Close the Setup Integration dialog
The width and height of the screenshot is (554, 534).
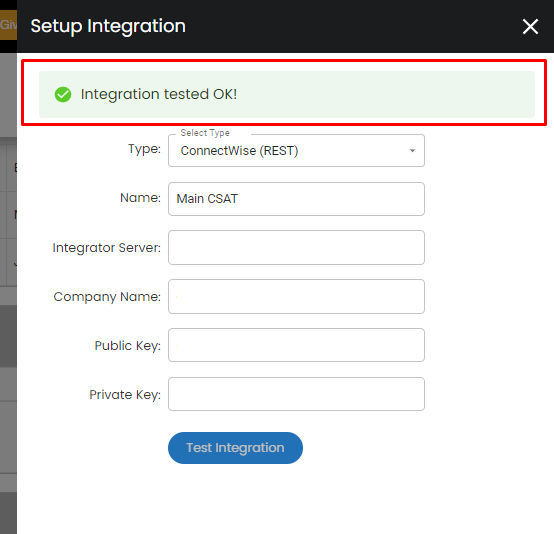tap(530, 27)
